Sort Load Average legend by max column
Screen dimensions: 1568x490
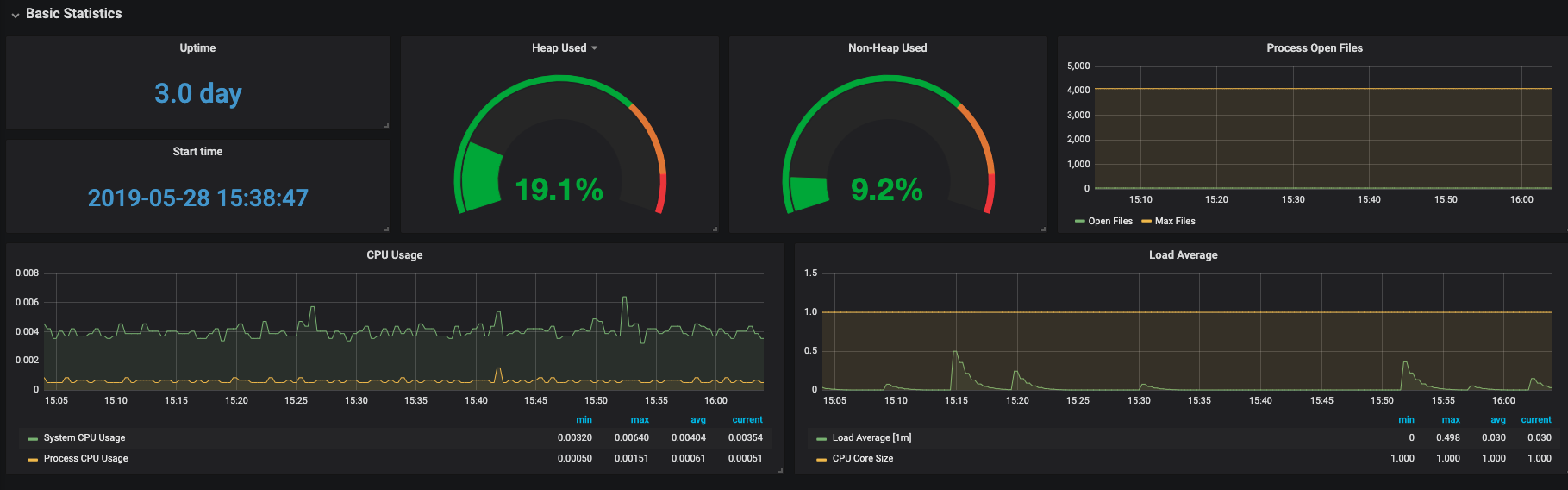(1451, 420)
